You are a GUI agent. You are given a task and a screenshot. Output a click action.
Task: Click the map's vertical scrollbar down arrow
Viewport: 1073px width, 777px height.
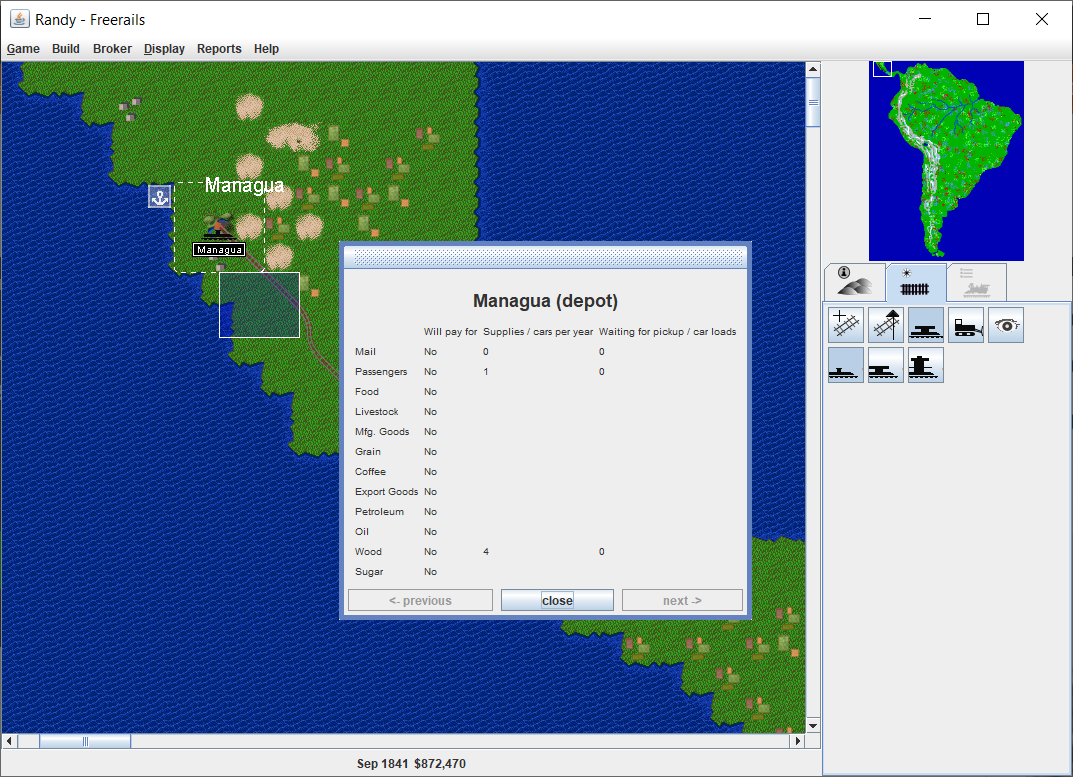tap(813, 726)
